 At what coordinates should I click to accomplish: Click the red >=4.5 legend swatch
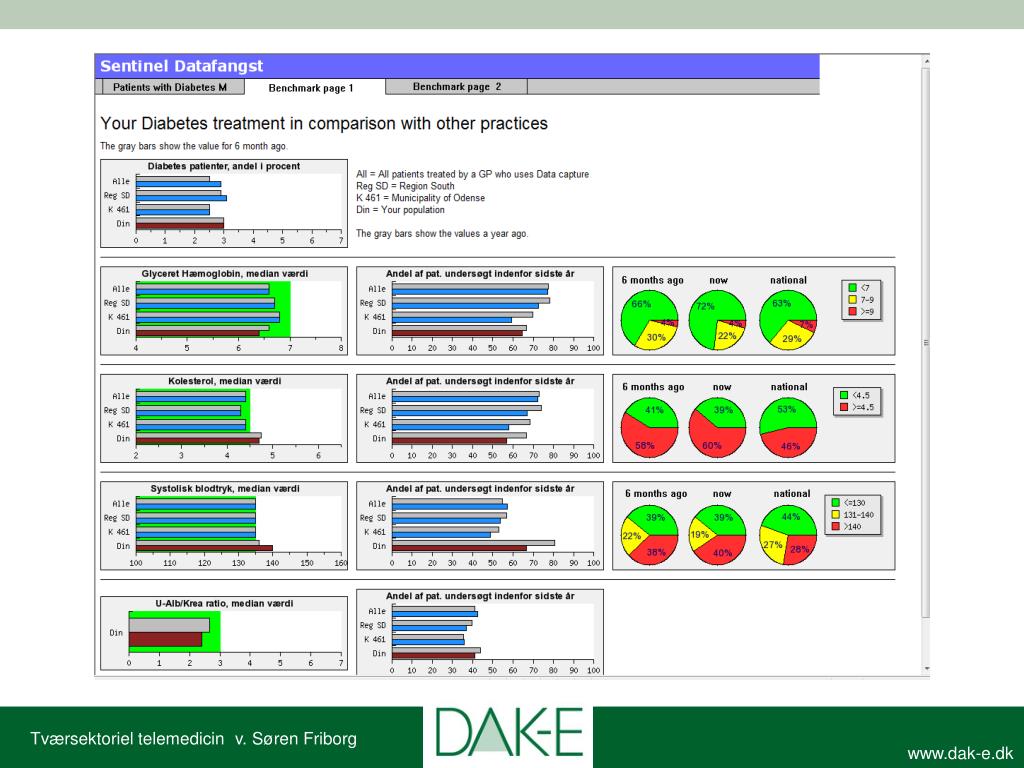pyautogui.click(x=844, y=407)
